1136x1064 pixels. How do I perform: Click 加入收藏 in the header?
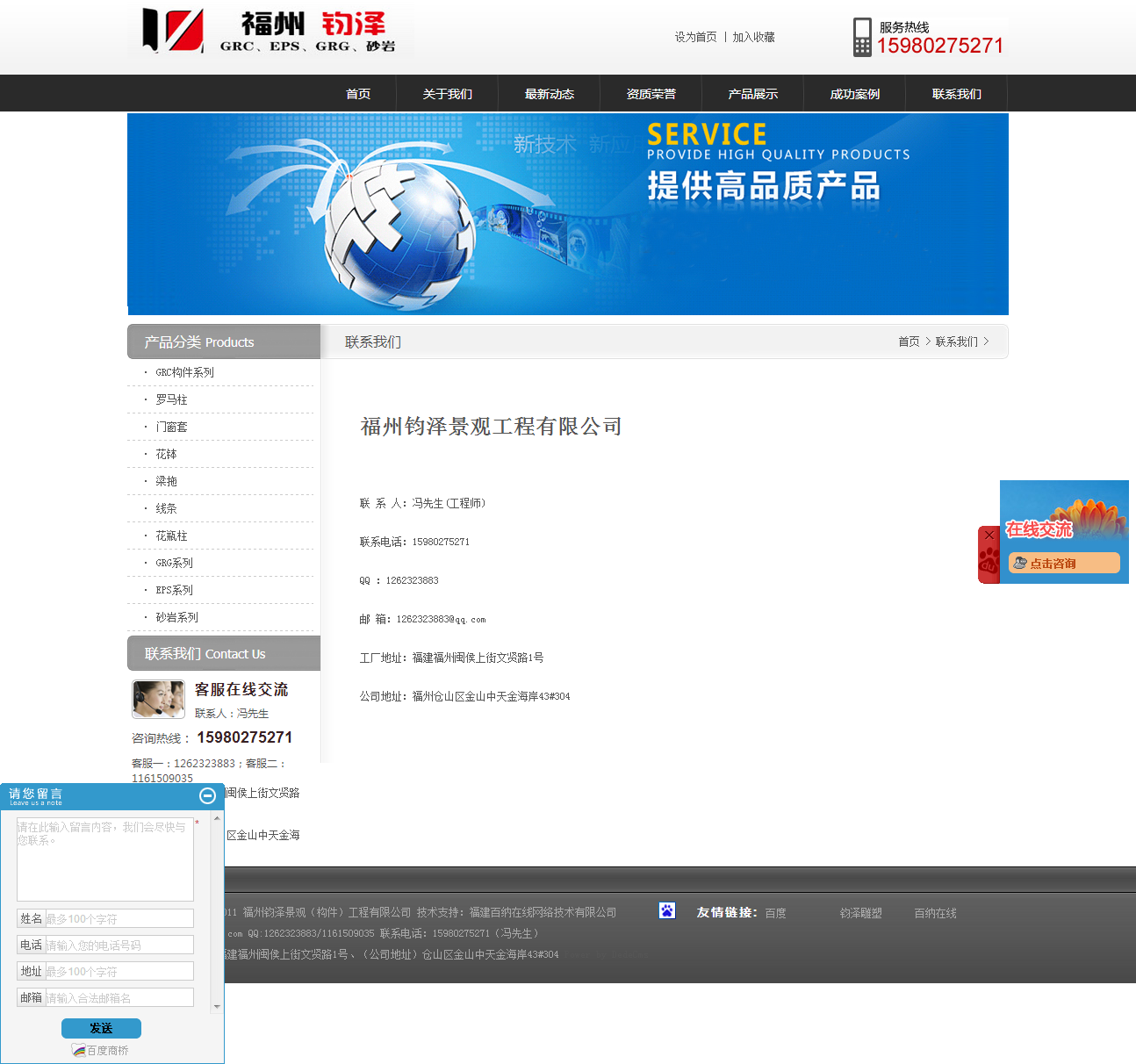pos(753,37)
